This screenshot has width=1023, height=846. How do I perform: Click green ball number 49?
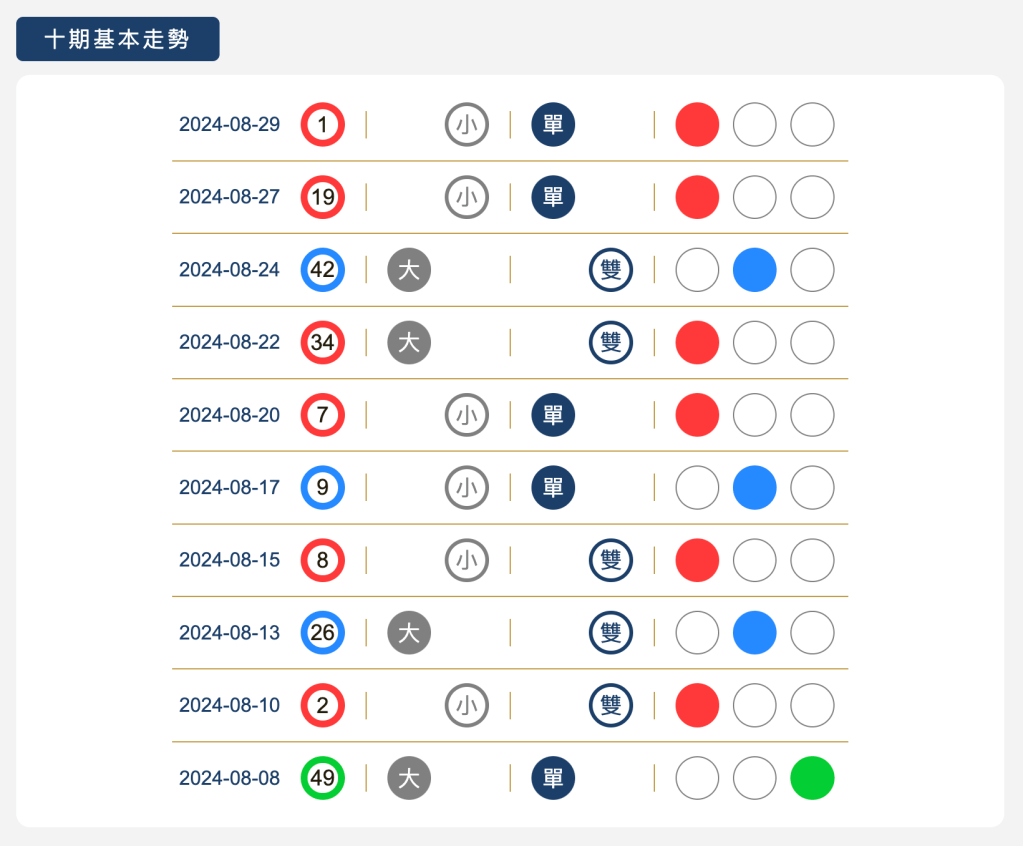[x=322, y=778]
